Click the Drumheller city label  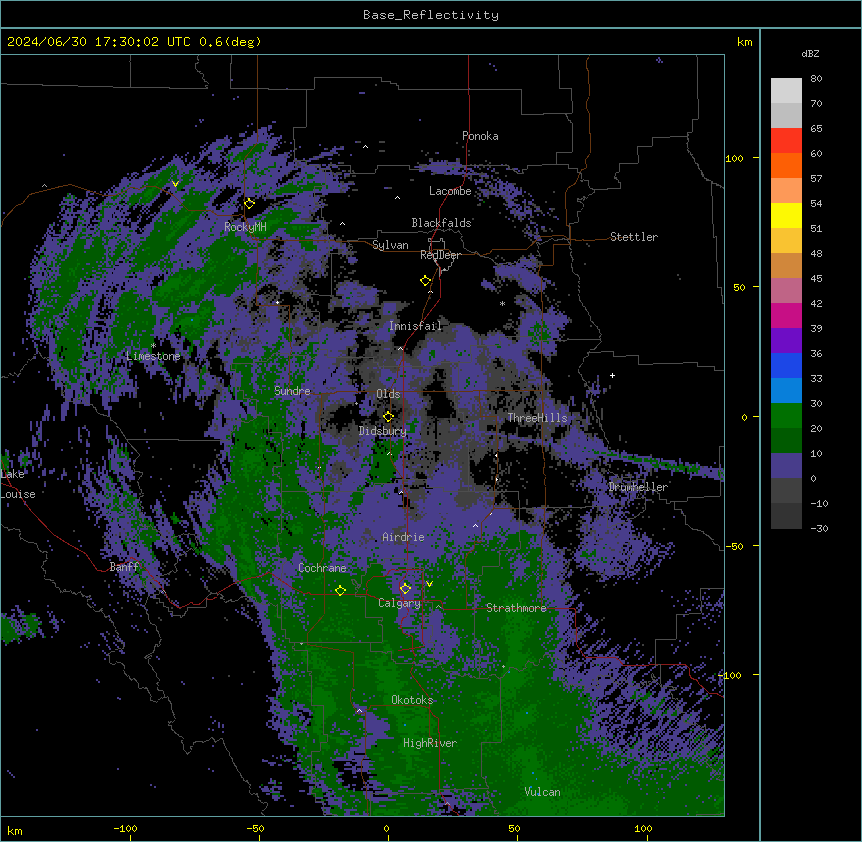point(638,487)
